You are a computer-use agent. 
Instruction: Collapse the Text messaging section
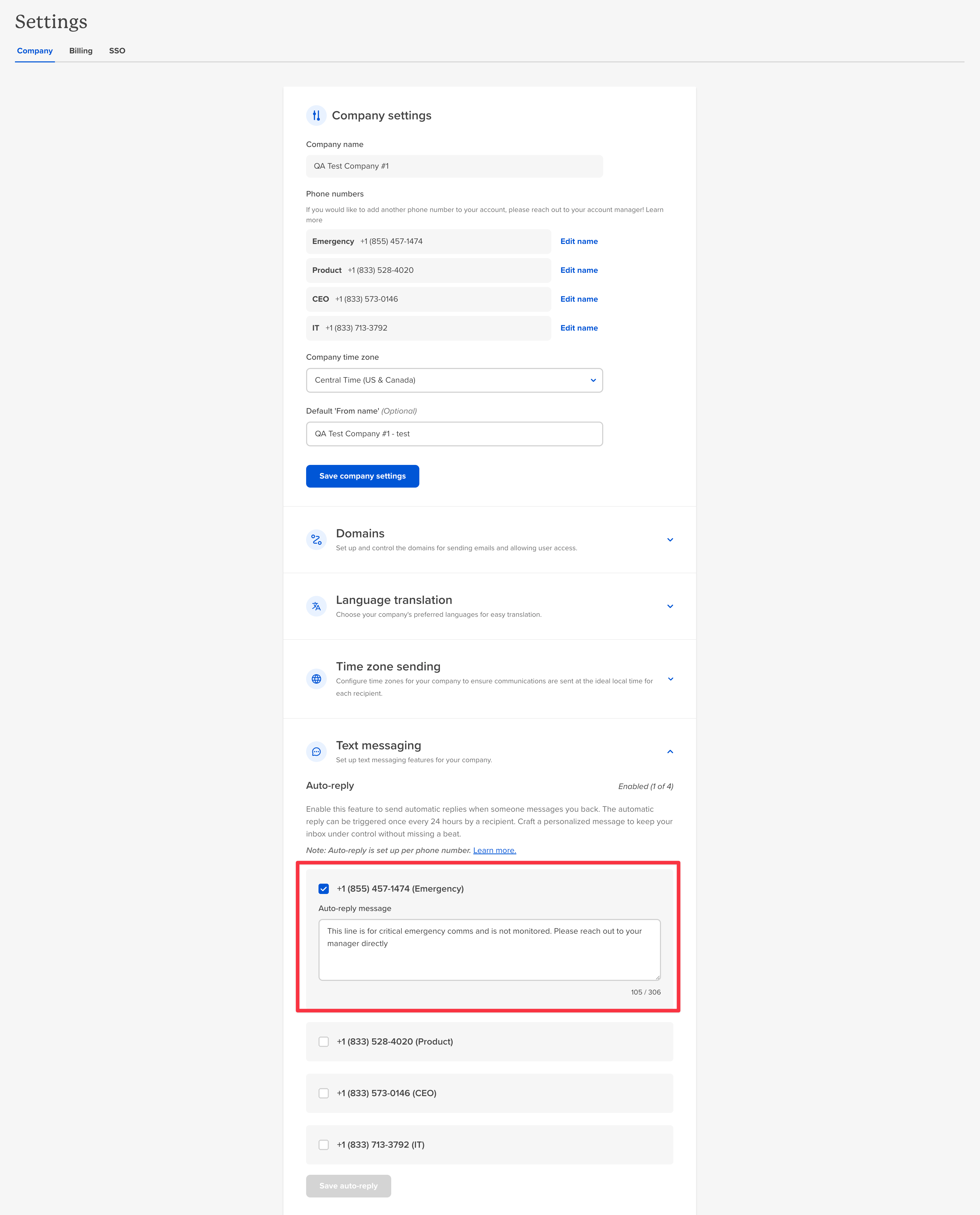point(670,752)
